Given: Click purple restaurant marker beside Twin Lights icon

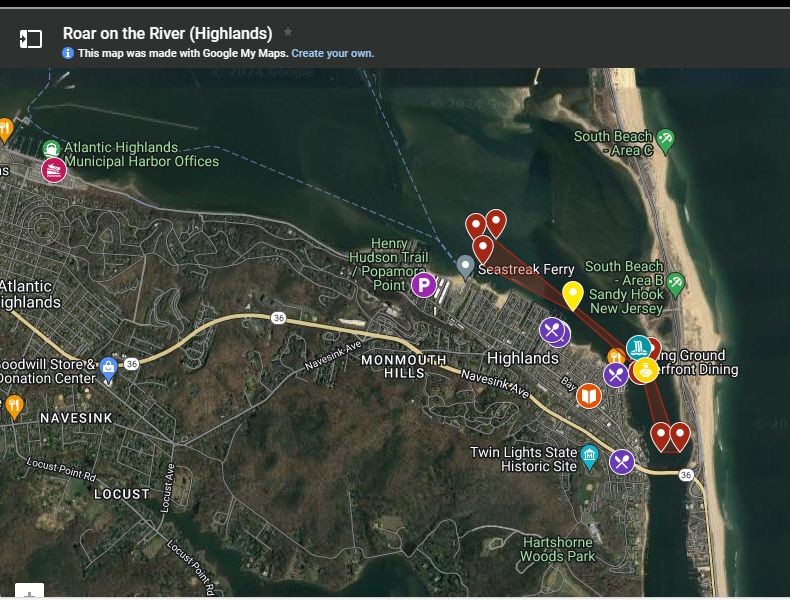Looking at the screenshot, I should pyautogui.click(x=622, y=461).
